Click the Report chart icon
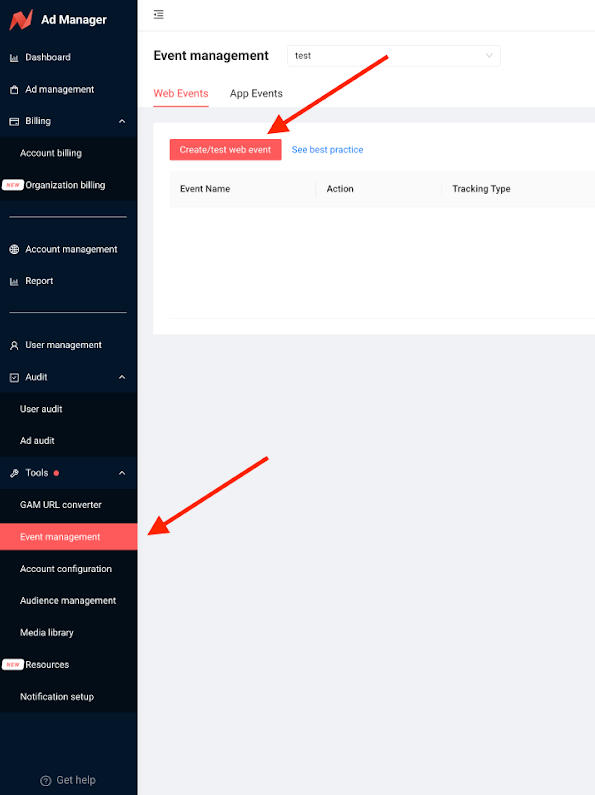 (x=14, y=281)
